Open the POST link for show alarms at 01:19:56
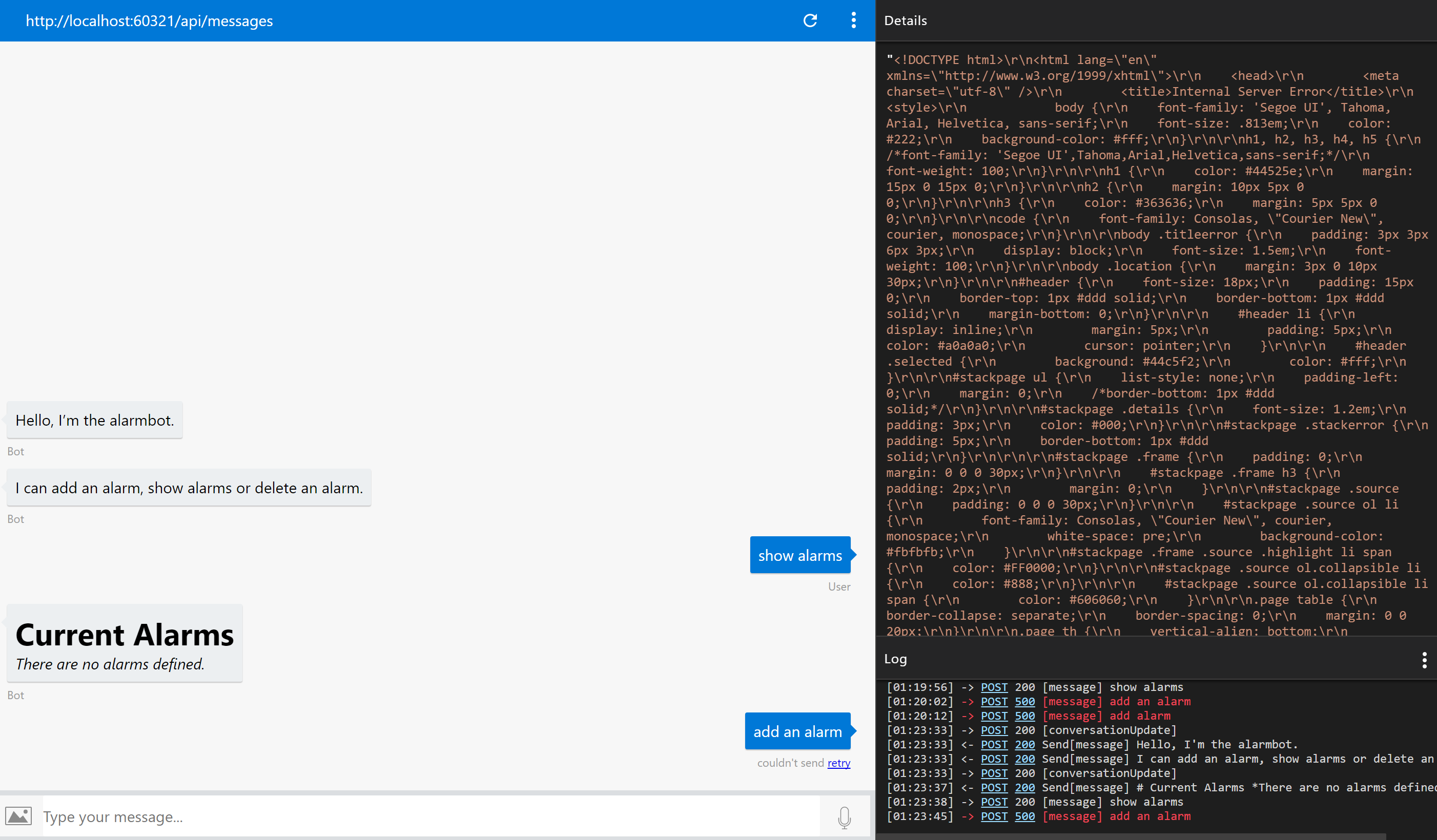 click(x=994, y=687)
